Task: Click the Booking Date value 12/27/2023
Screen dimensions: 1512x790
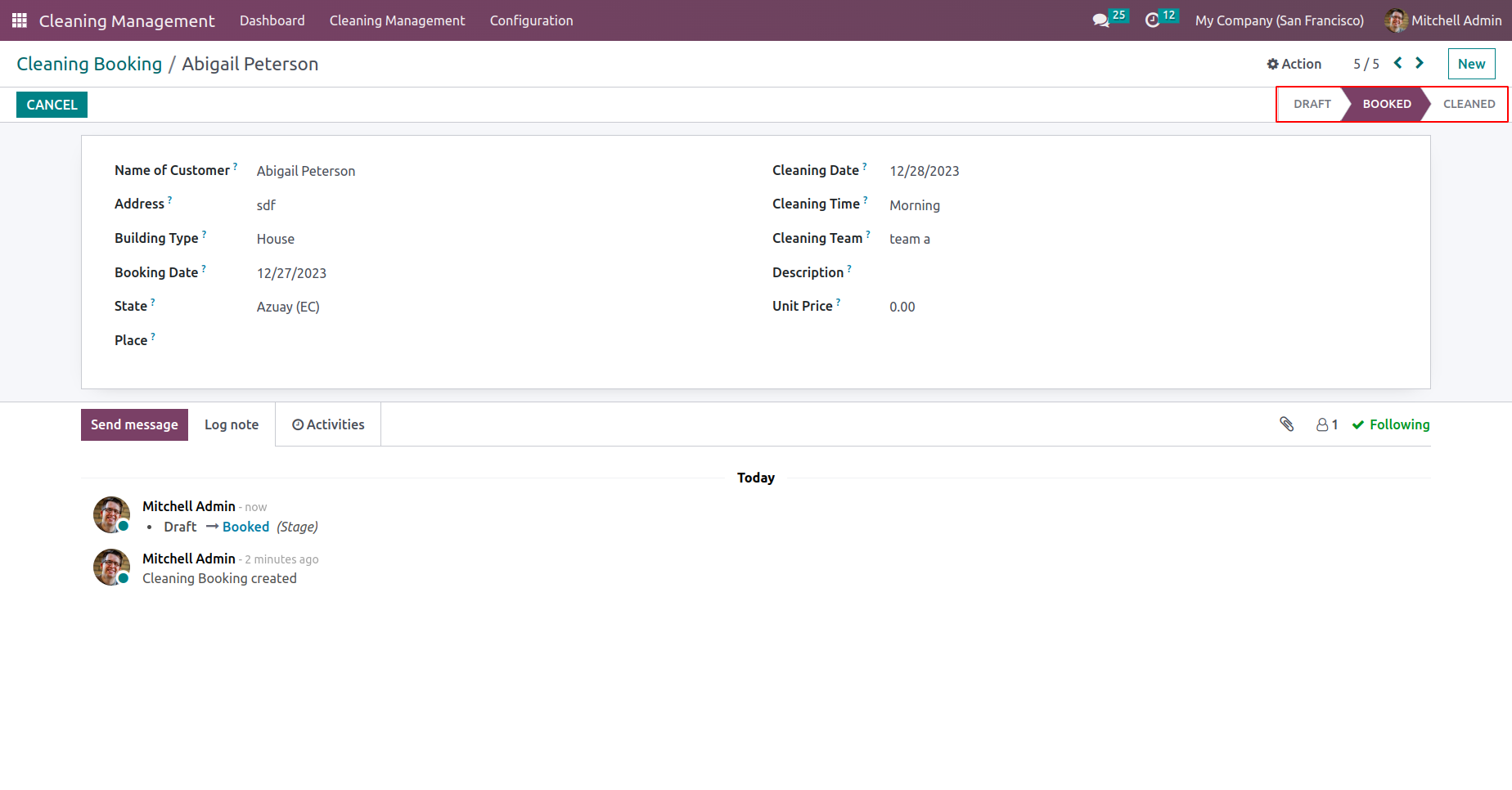Action: point(291,273)
